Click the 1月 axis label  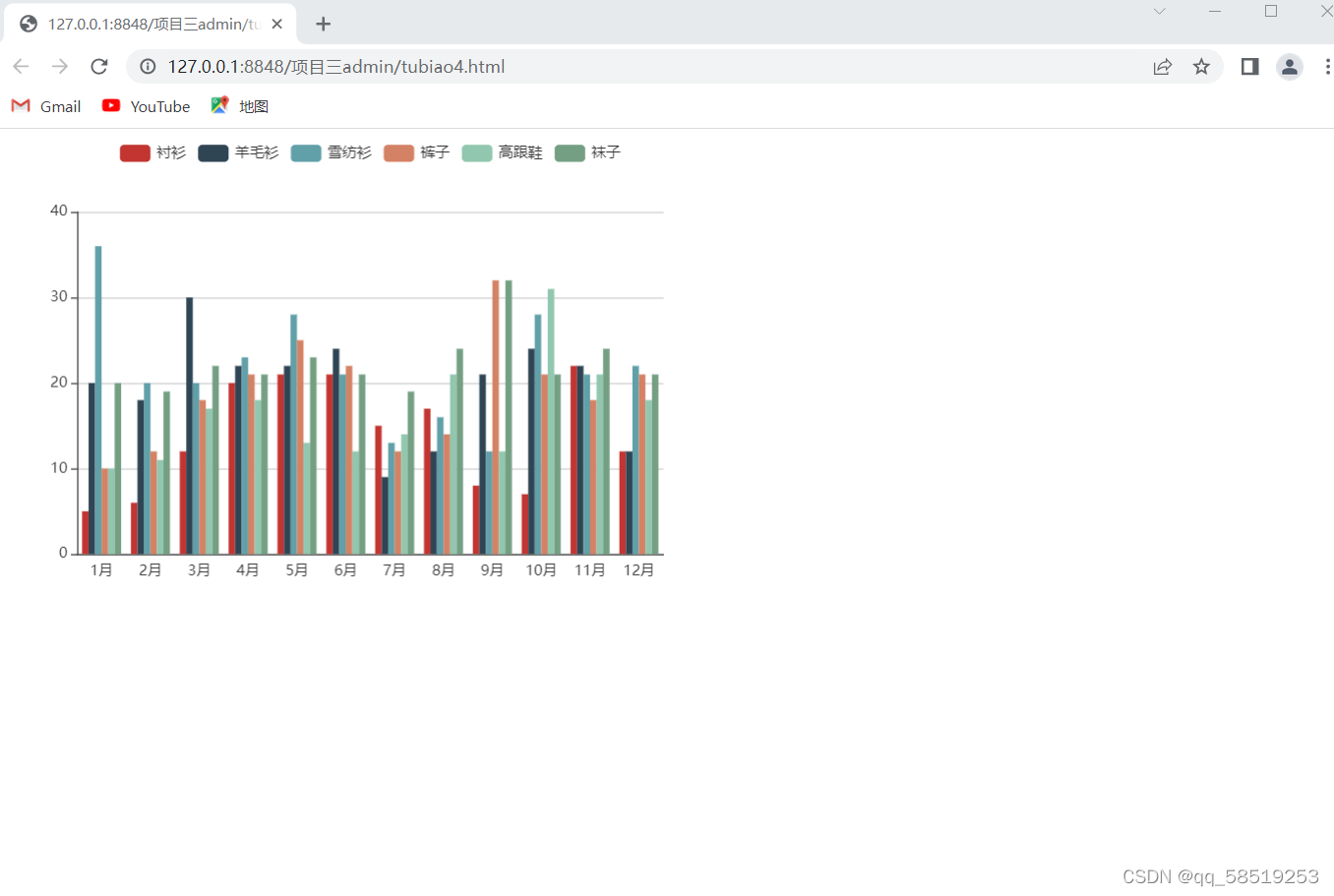(101, 570)
